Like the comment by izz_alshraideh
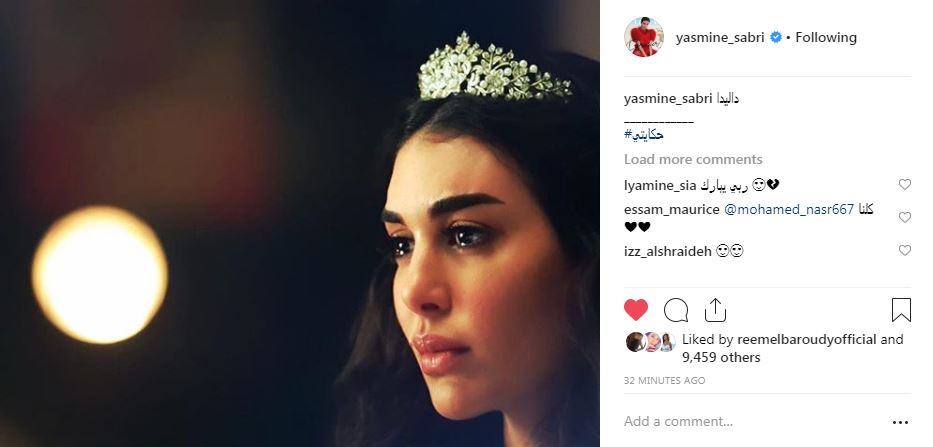 click(x=904, y=251)
